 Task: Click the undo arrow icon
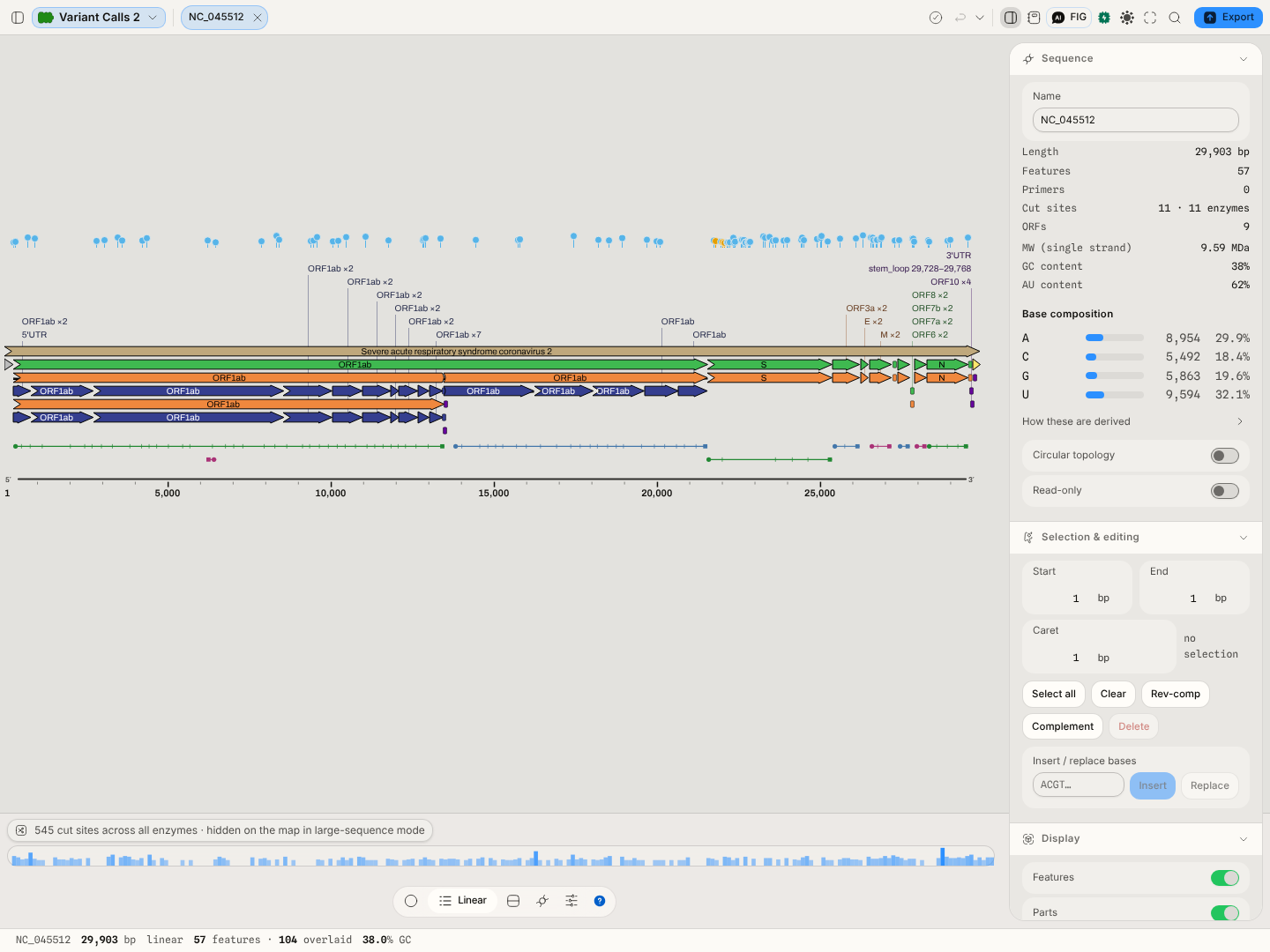(x=960, y=18)
